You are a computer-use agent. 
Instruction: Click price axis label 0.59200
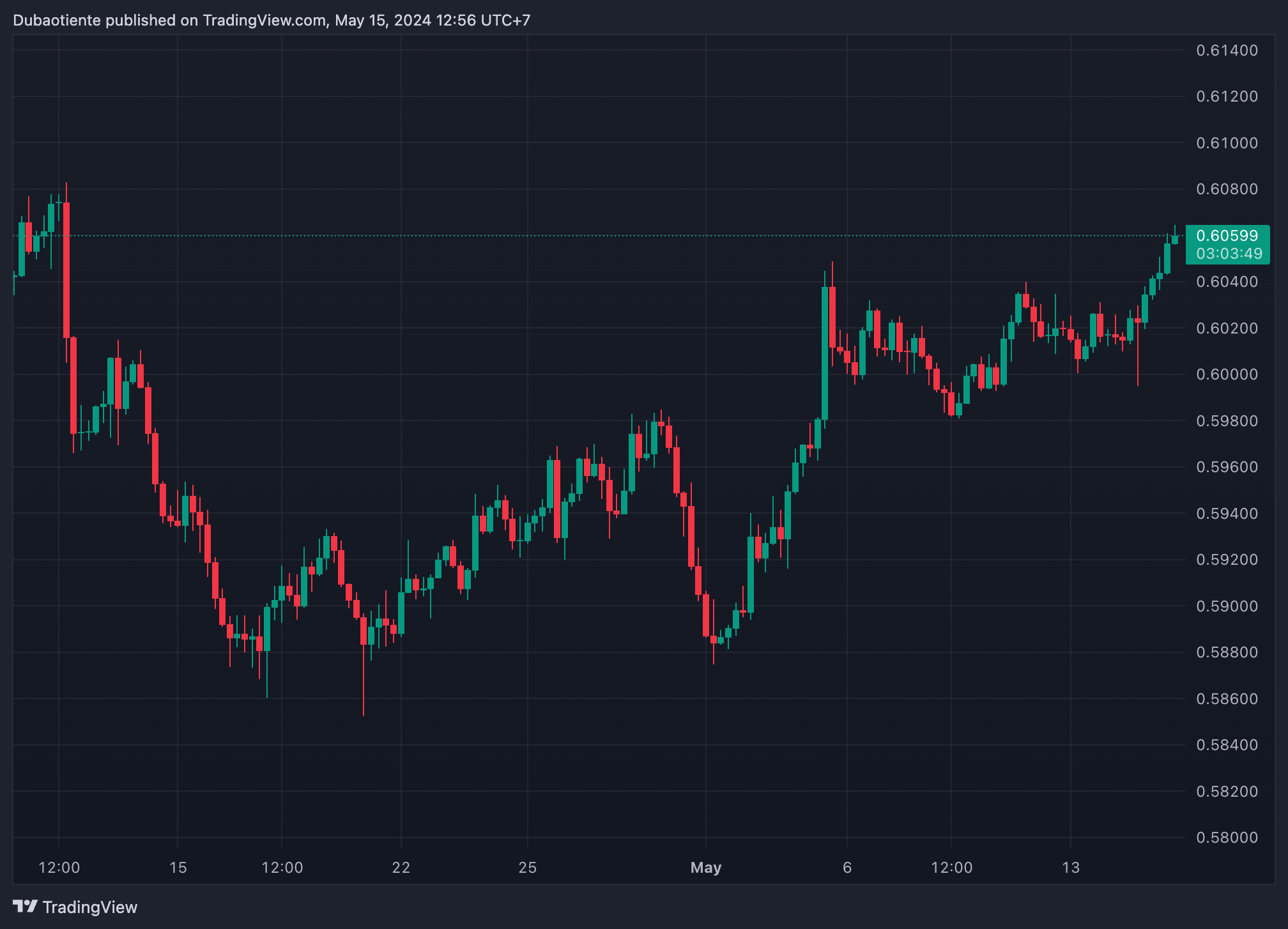1227,560
